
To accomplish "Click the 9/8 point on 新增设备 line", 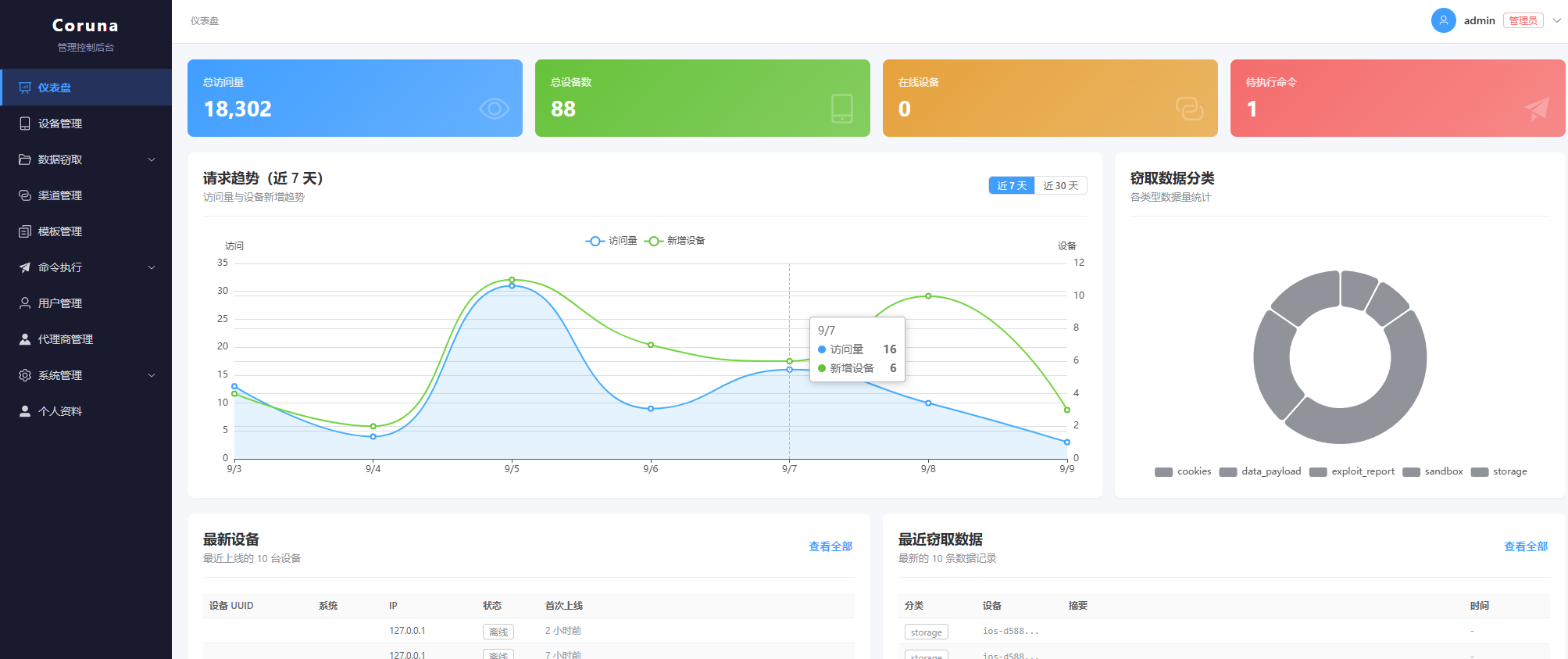I will tap(928, 296).
